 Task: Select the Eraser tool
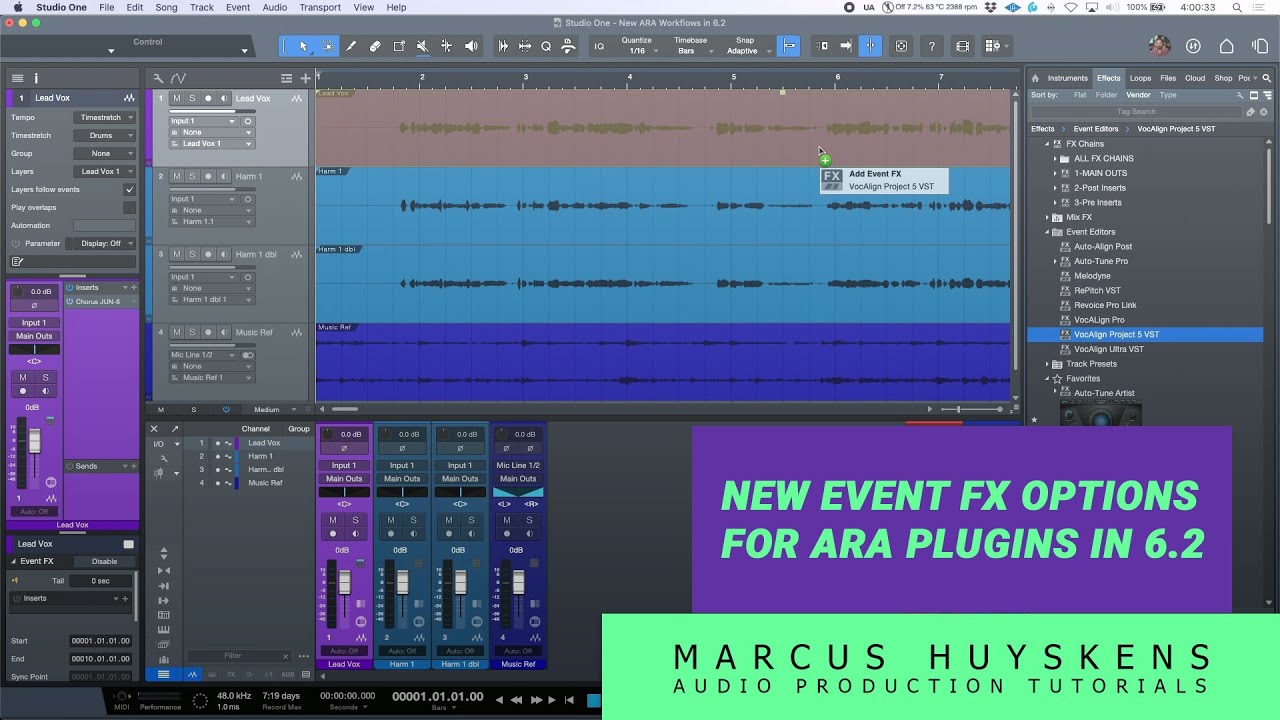pyautogui.click(x=375, y=46)
